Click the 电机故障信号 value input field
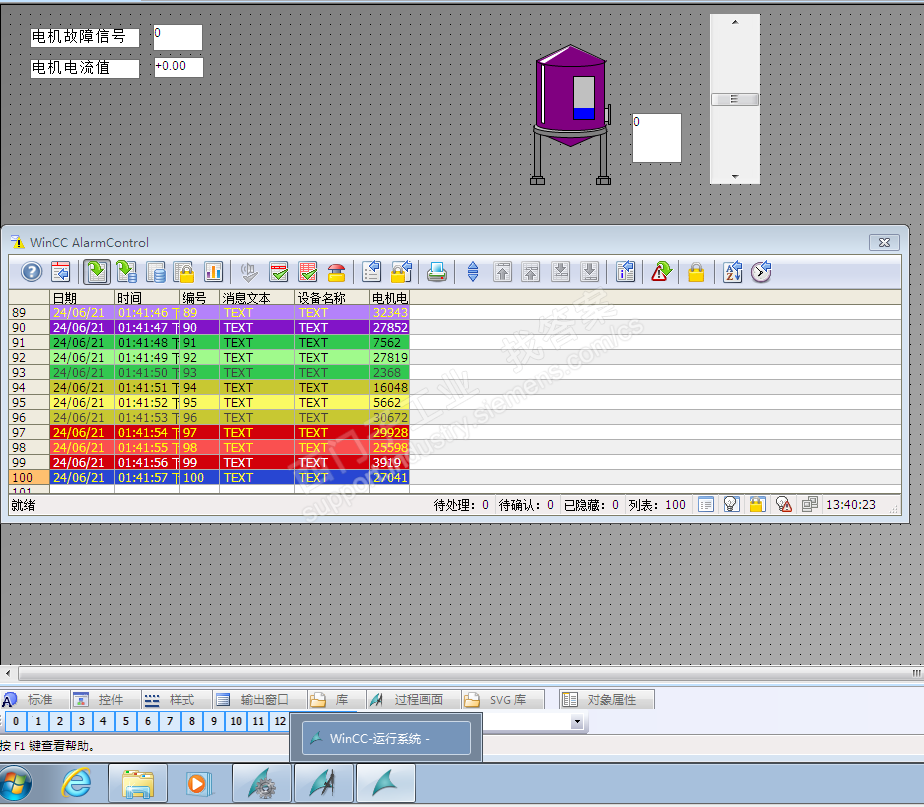This screenshot has height=807, width=924. click(178, 37)
